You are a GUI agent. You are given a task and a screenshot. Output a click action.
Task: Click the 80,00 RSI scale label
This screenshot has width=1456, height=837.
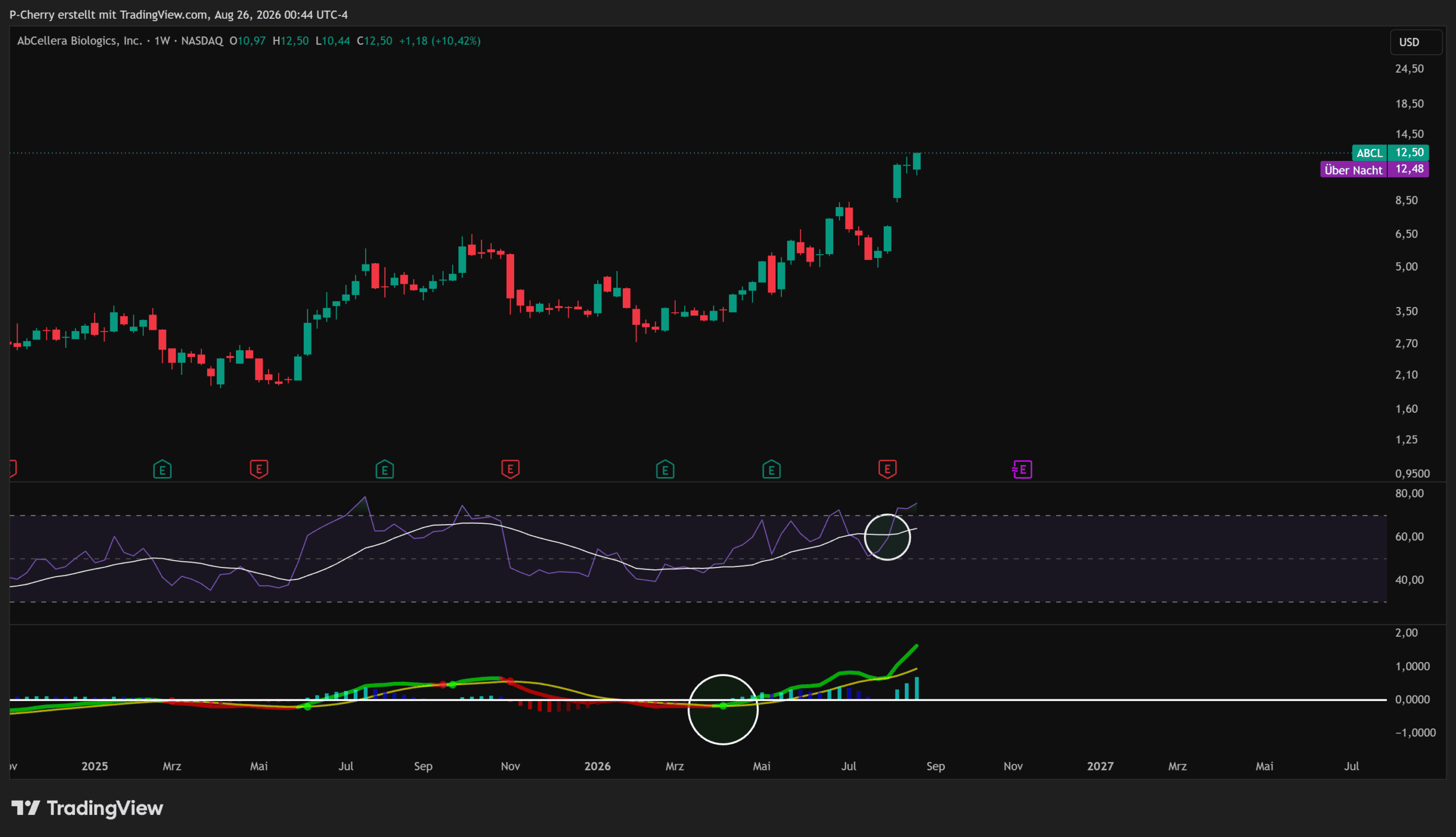coord(1409,493)
